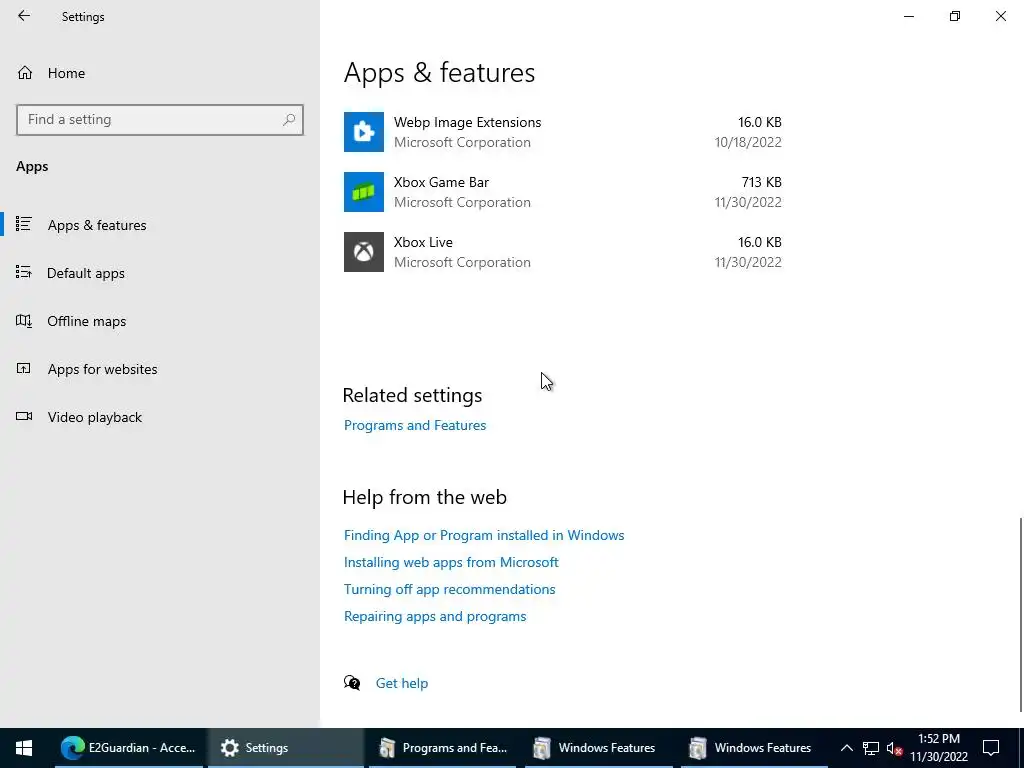Switch to the first Windows Features taskbar window
The height and width of the screenshot is (768, 1024).
599,748
